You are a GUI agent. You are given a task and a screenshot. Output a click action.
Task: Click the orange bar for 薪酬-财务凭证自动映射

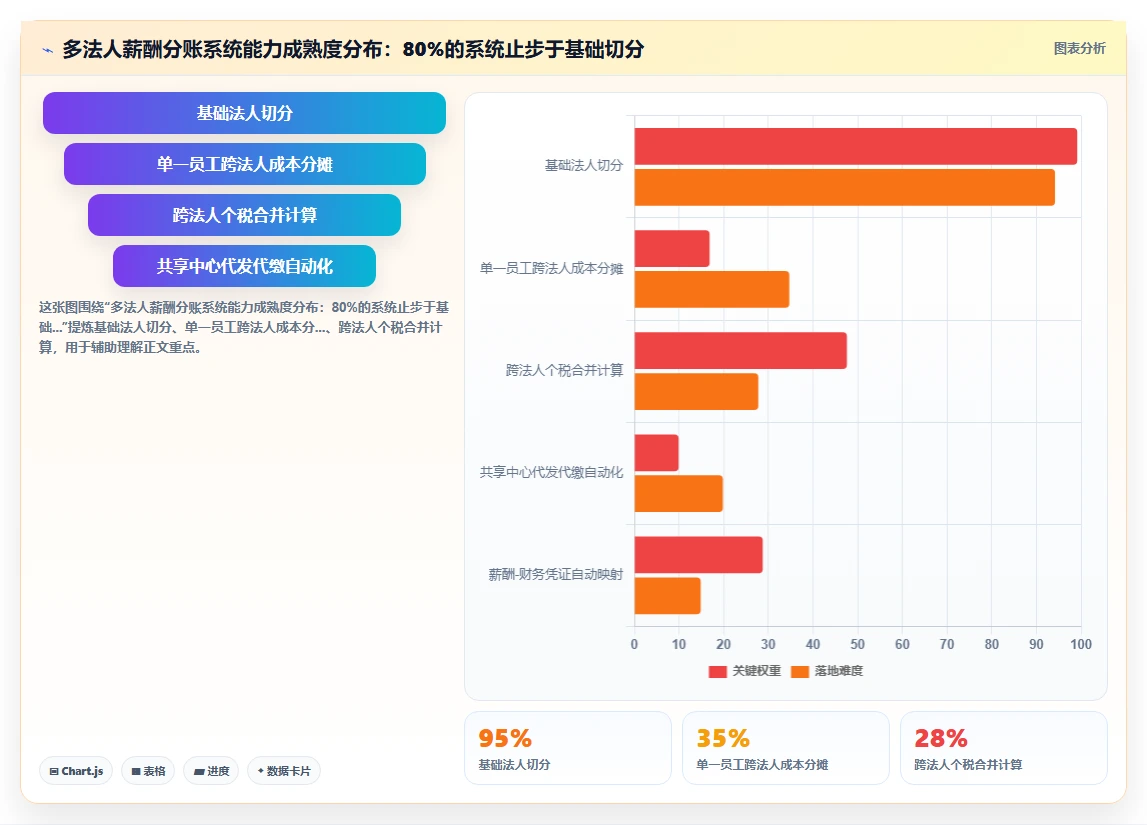tap(667, 596)
